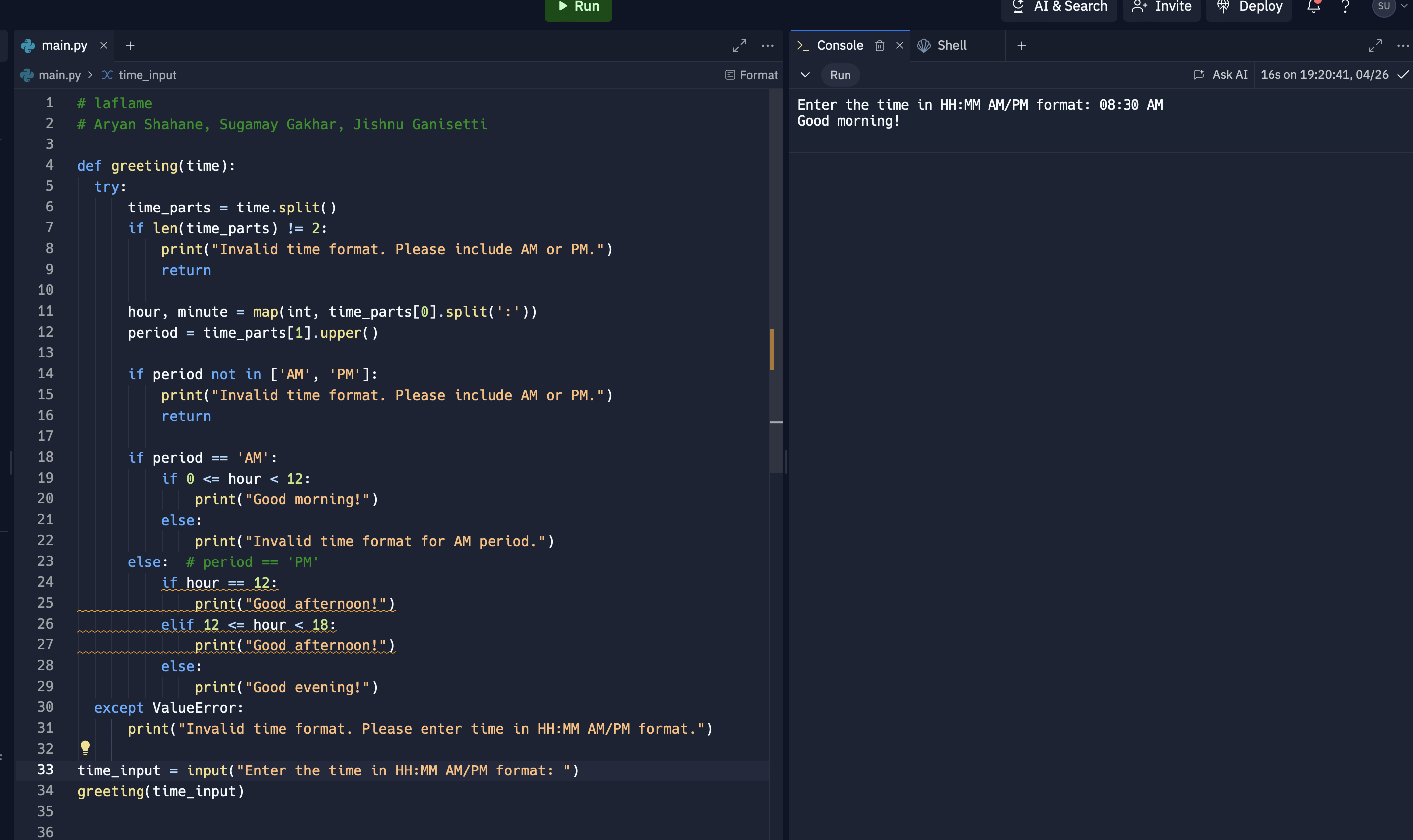
Task: Click the editor minimap scrollbar marker
Action: click(771, 349)
